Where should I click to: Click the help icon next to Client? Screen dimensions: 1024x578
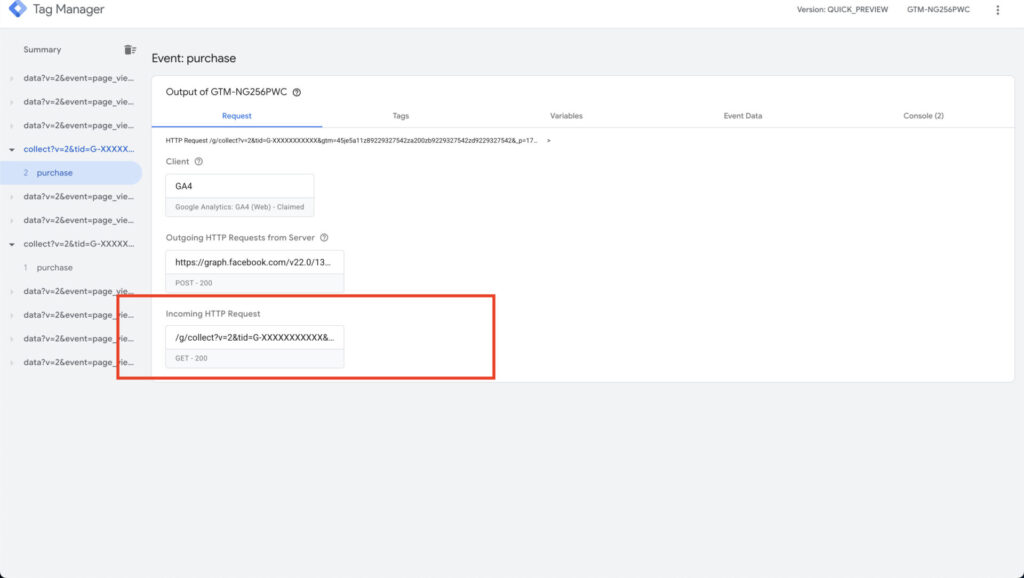point(198,162)
